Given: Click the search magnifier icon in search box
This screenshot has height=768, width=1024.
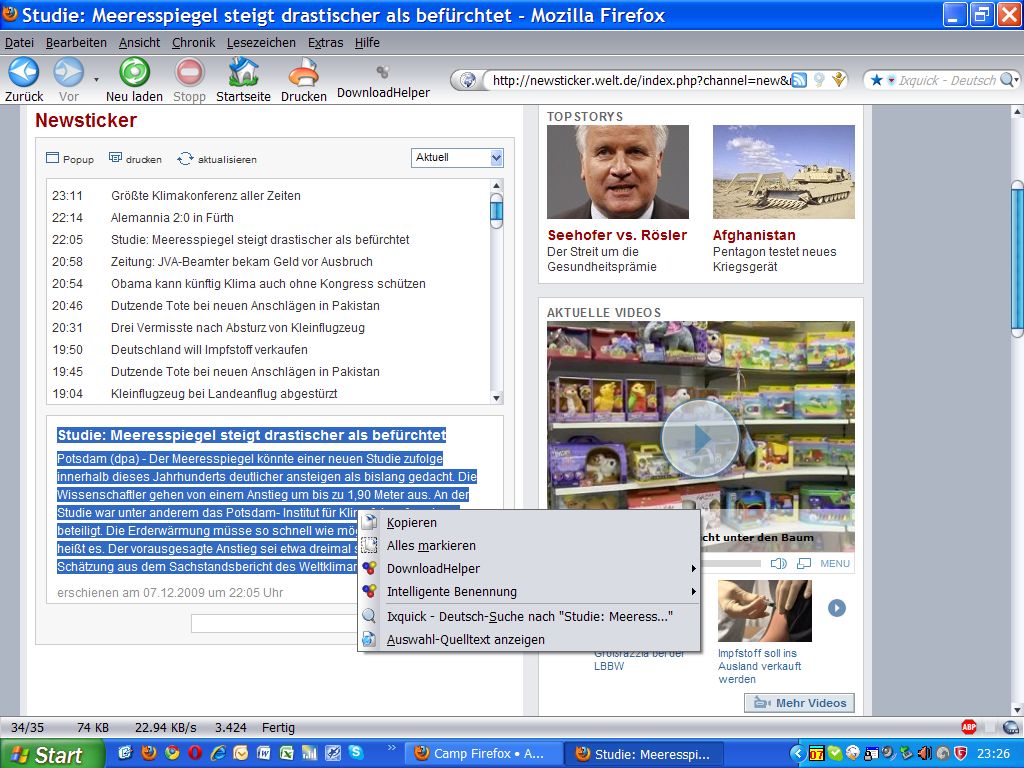Looking at the screenshot, I should 1008,80.
